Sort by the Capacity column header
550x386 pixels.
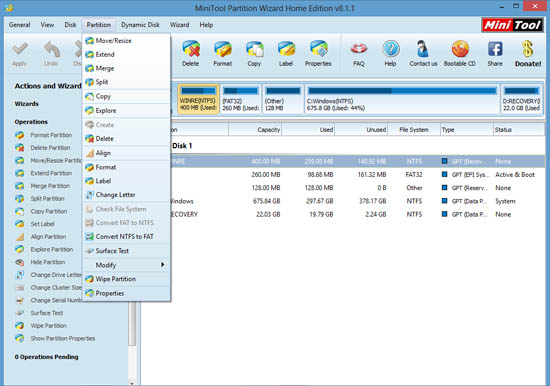(255, 129)
